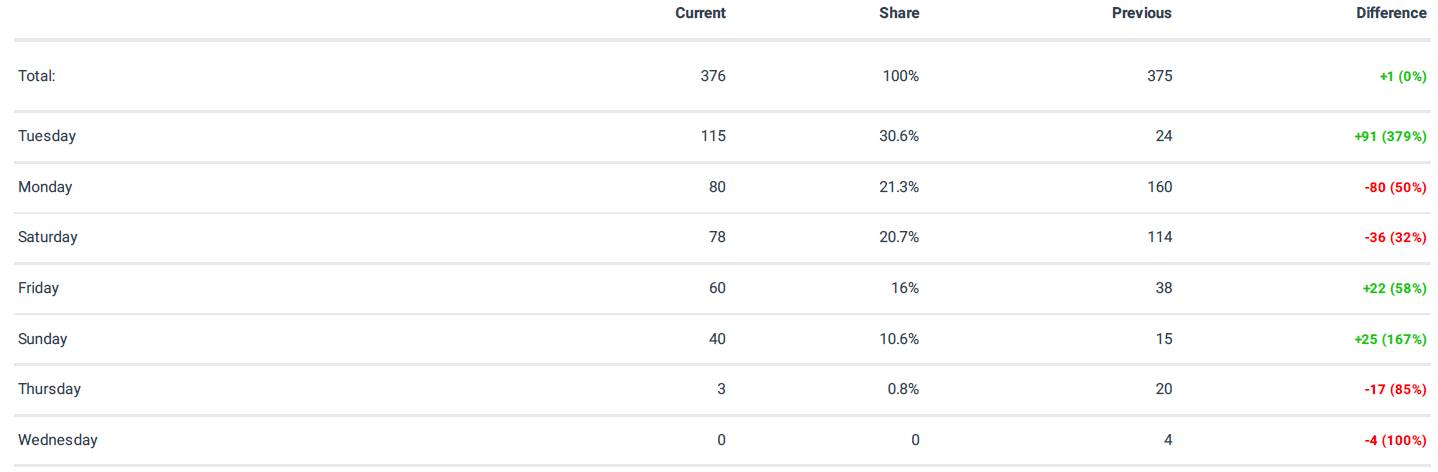This screenshot has width=1438, height=472.
Task: Select the Total: row label
Action: pos(37,76)
